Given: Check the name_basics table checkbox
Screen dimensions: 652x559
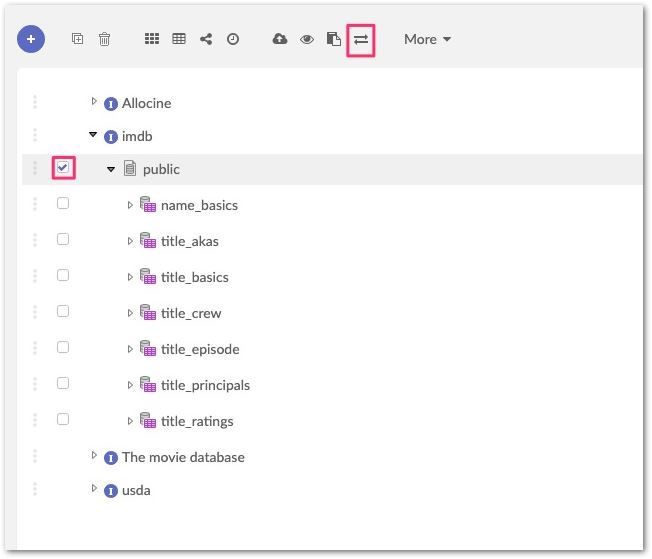Looking at the screenshot, I should 63,204.
